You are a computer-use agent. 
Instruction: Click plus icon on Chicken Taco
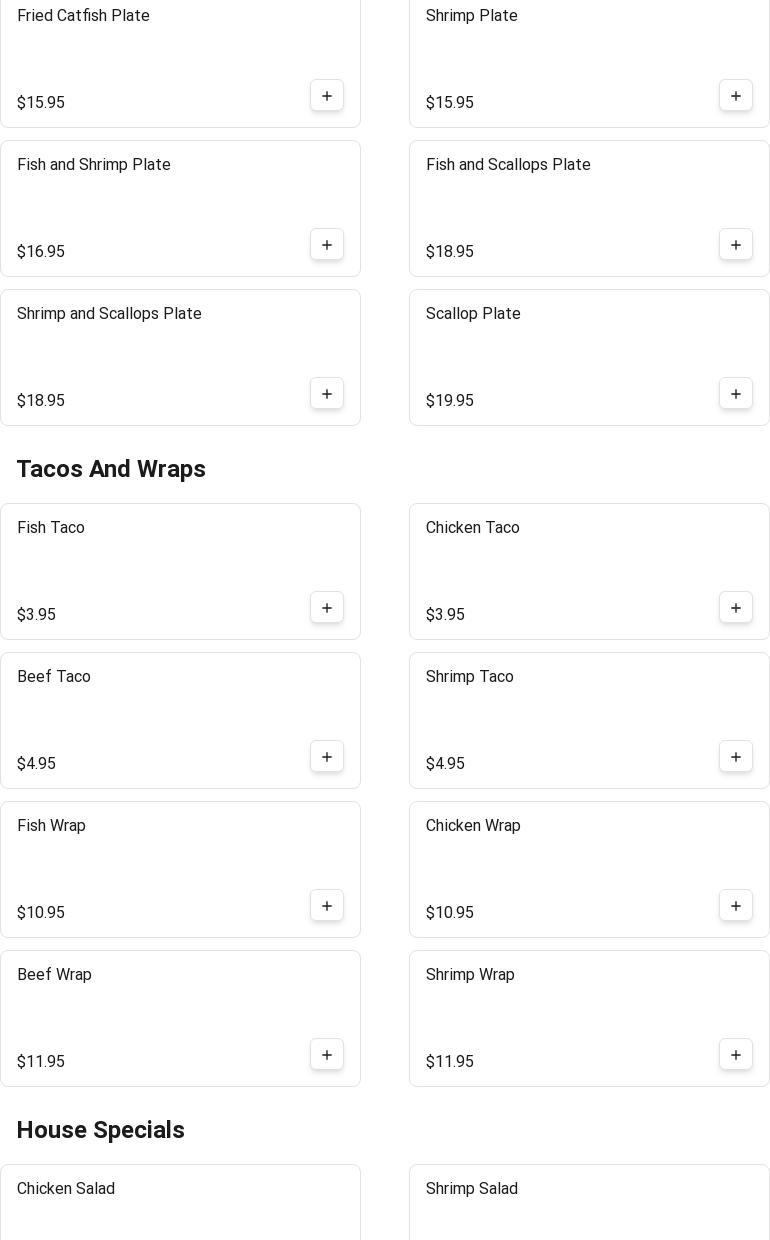(736, 608)
